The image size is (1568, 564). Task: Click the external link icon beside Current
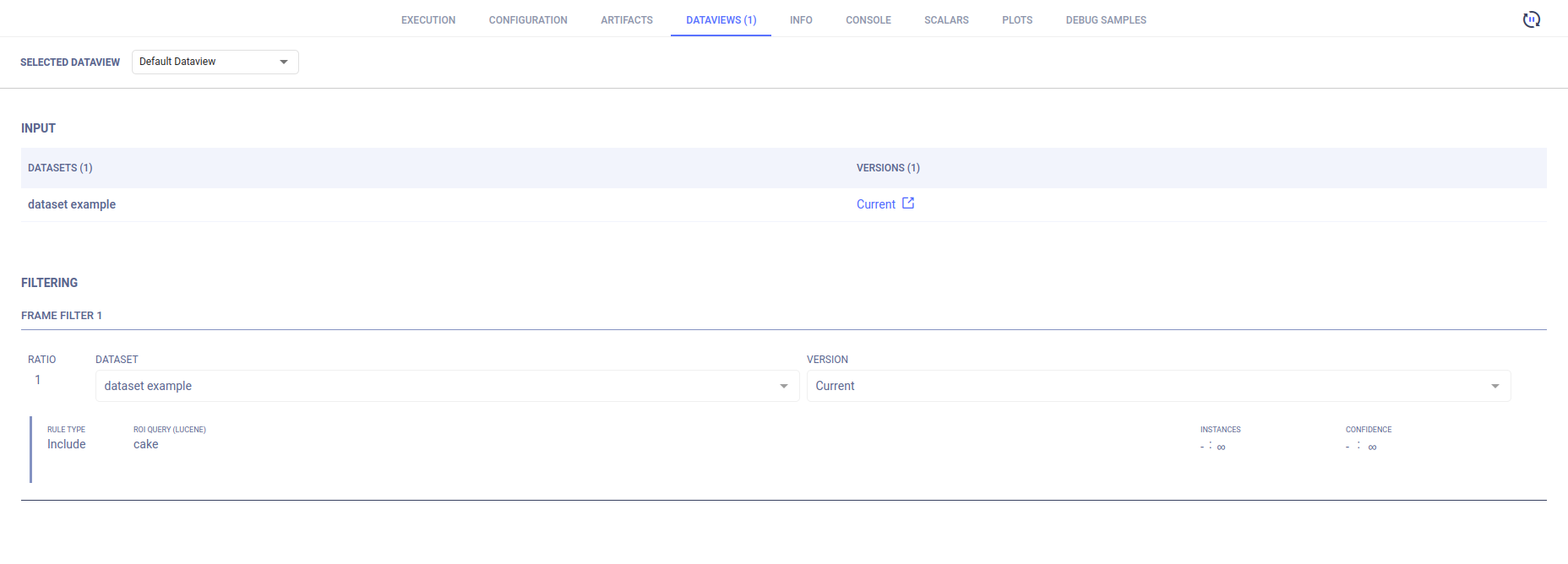(x=908, y=203)
